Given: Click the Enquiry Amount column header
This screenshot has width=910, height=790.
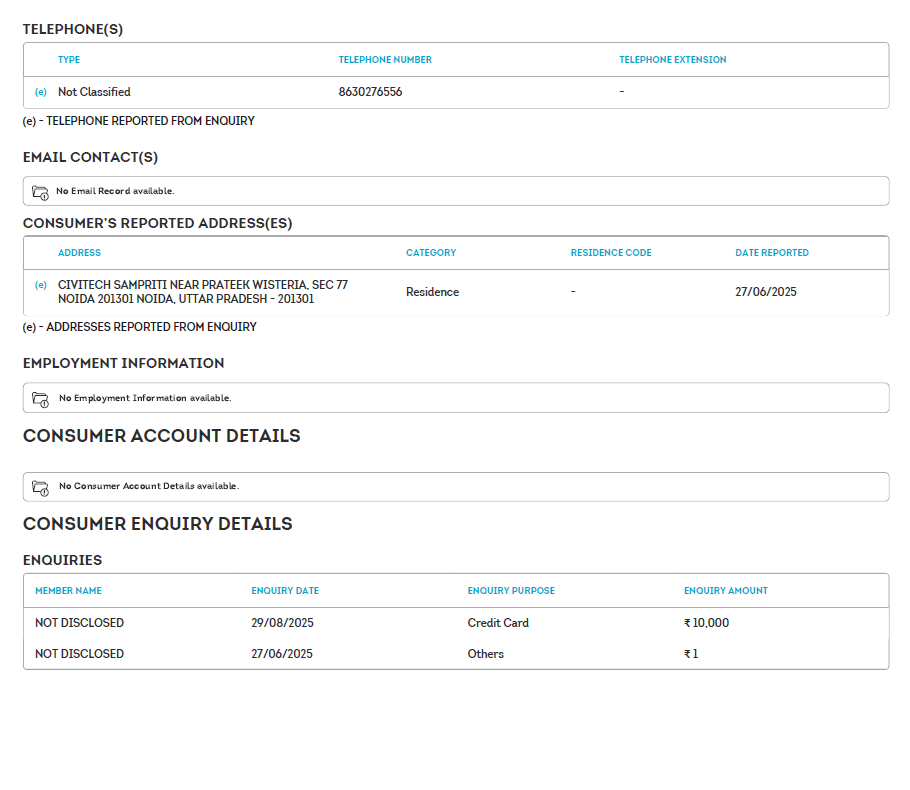Looking at the screenshot, I should [x=726, y=591].
